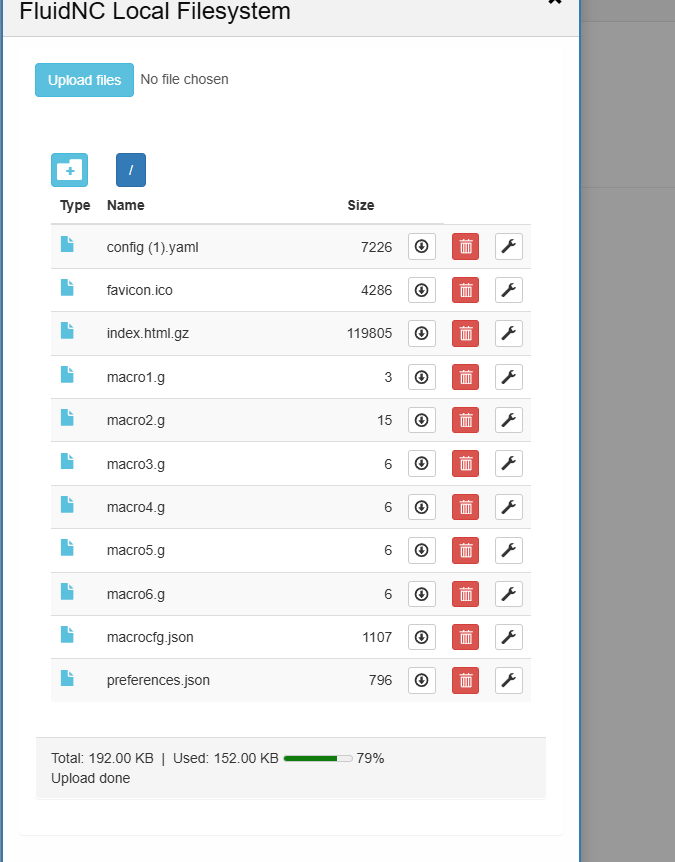Click the Size column header
The width and height of the screenshot is (675, 862).
(x=361, y=205)
